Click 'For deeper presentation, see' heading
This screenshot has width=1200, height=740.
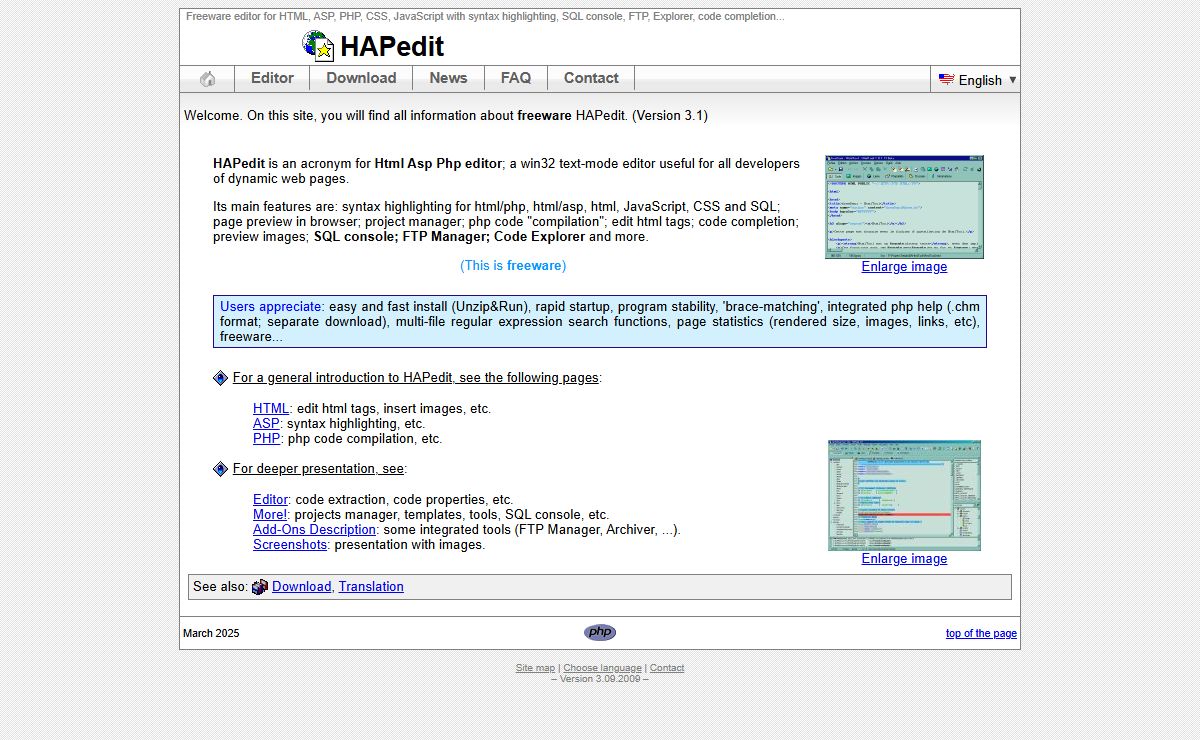pos(318,469)
